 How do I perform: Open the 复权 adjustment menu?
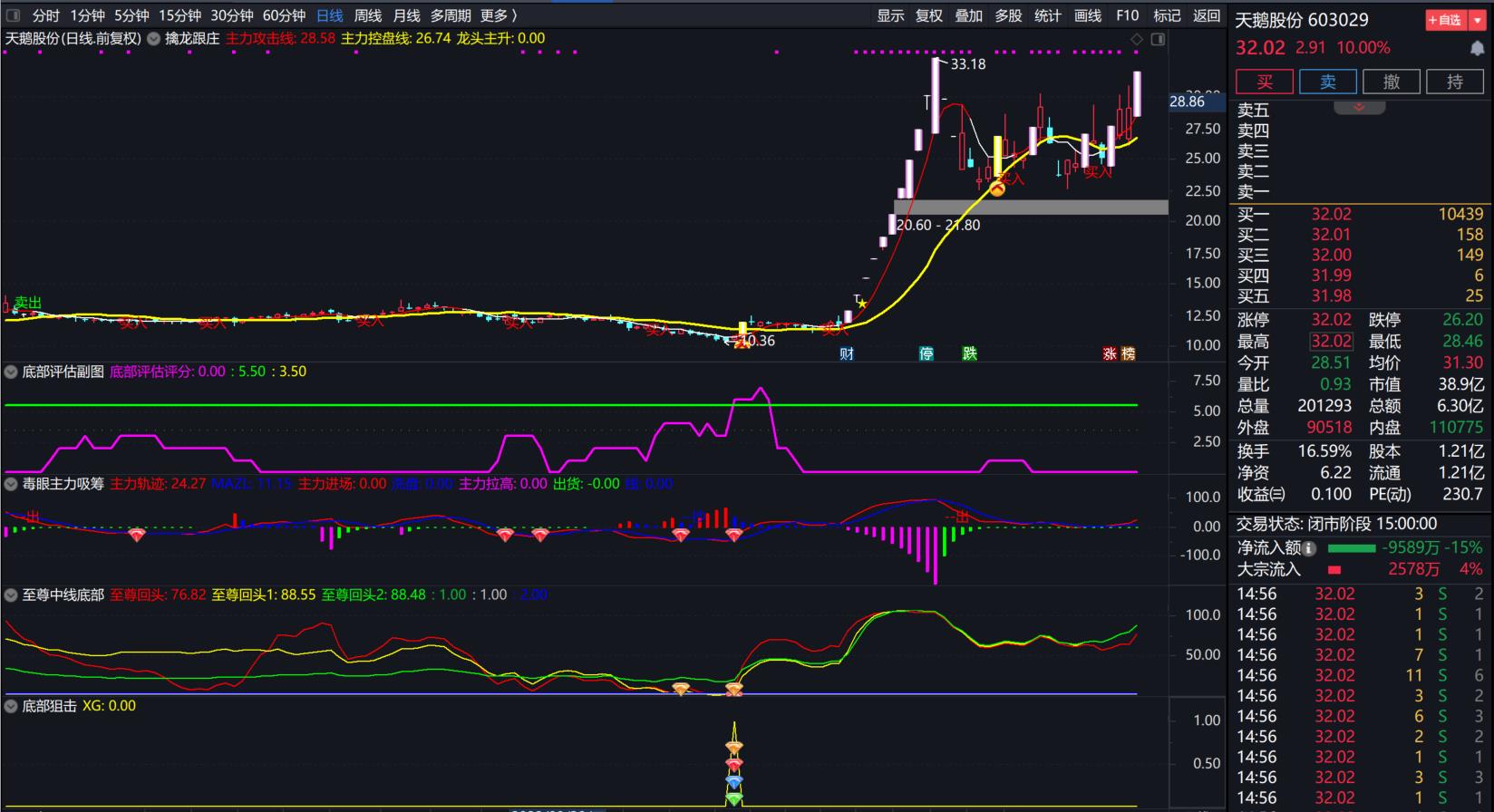coord(929,15)
